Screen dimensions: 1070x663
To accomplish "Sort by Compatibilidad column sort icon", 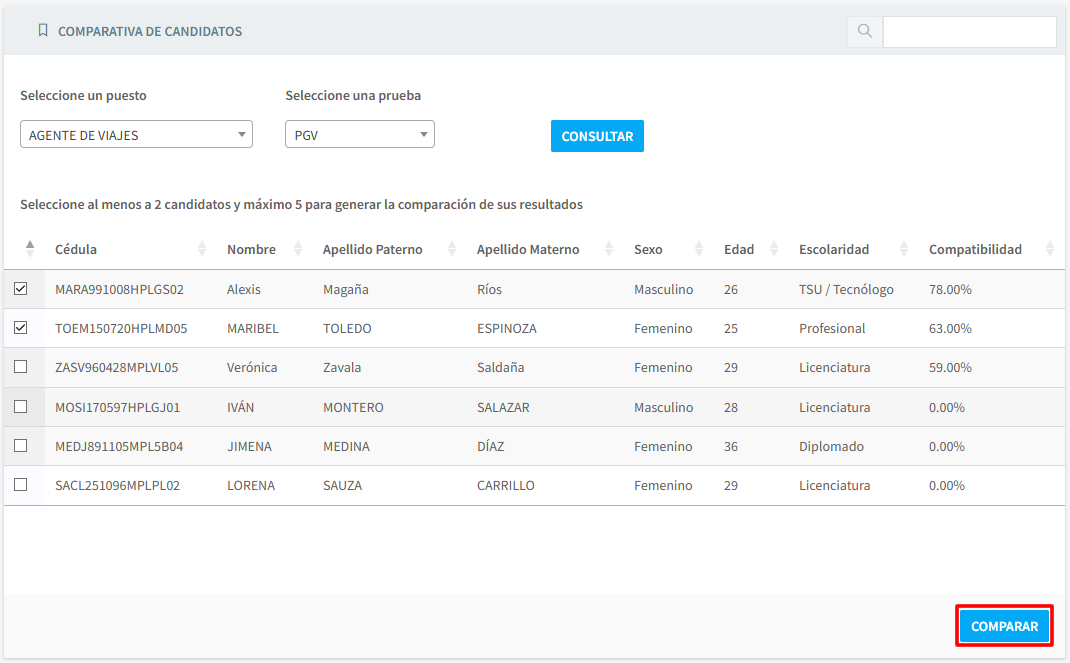I will (1049, 249).
